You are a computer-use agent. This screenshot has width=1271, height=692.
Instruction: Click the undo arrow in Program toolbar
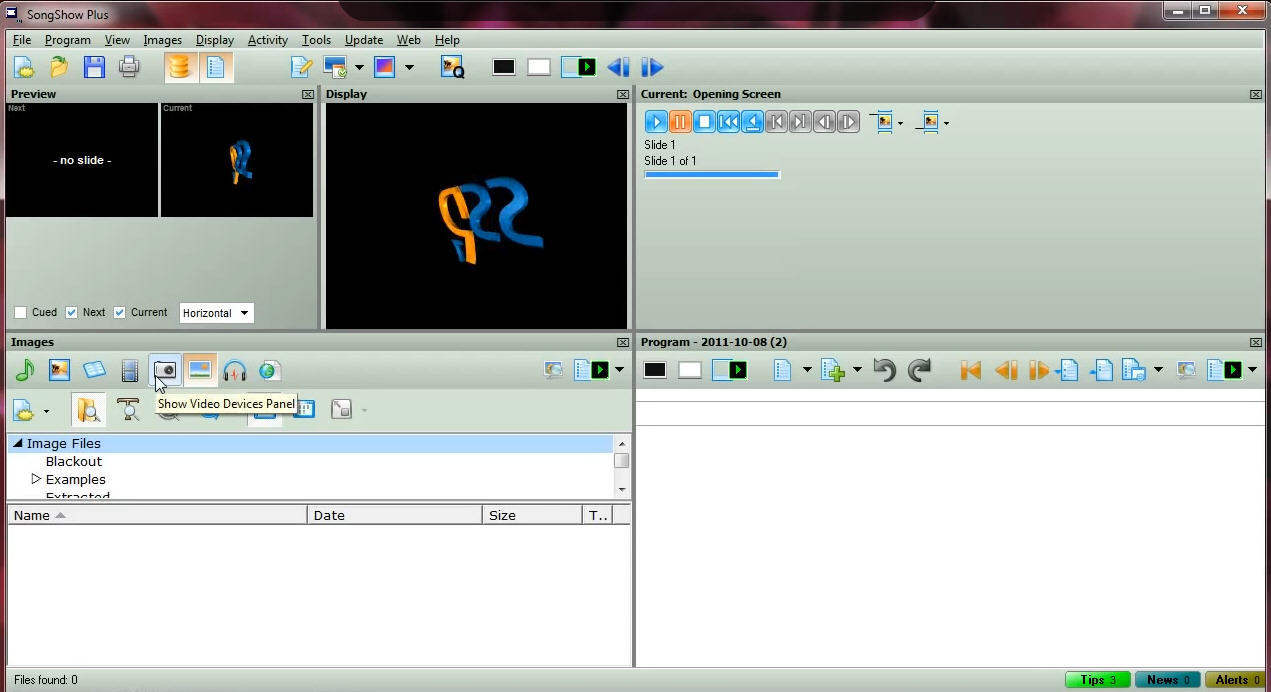(x=884, y=370)
